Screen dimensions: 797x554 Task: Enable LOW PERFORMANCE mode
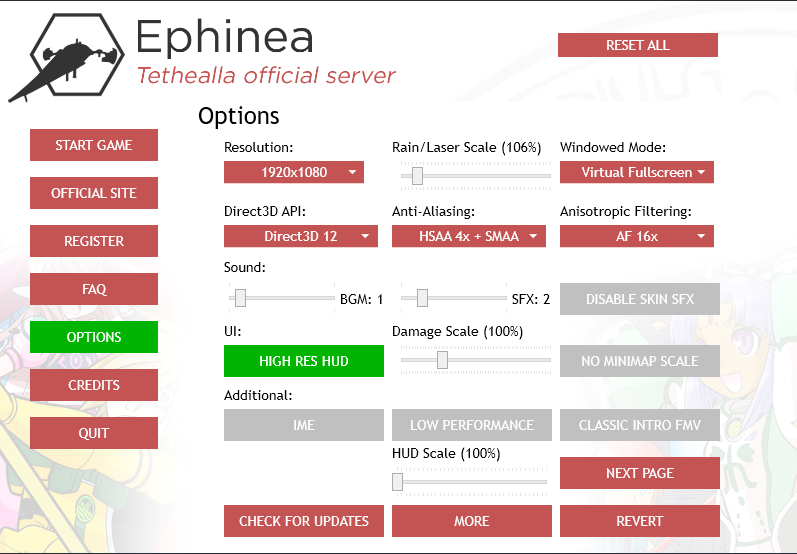[472, 425]
